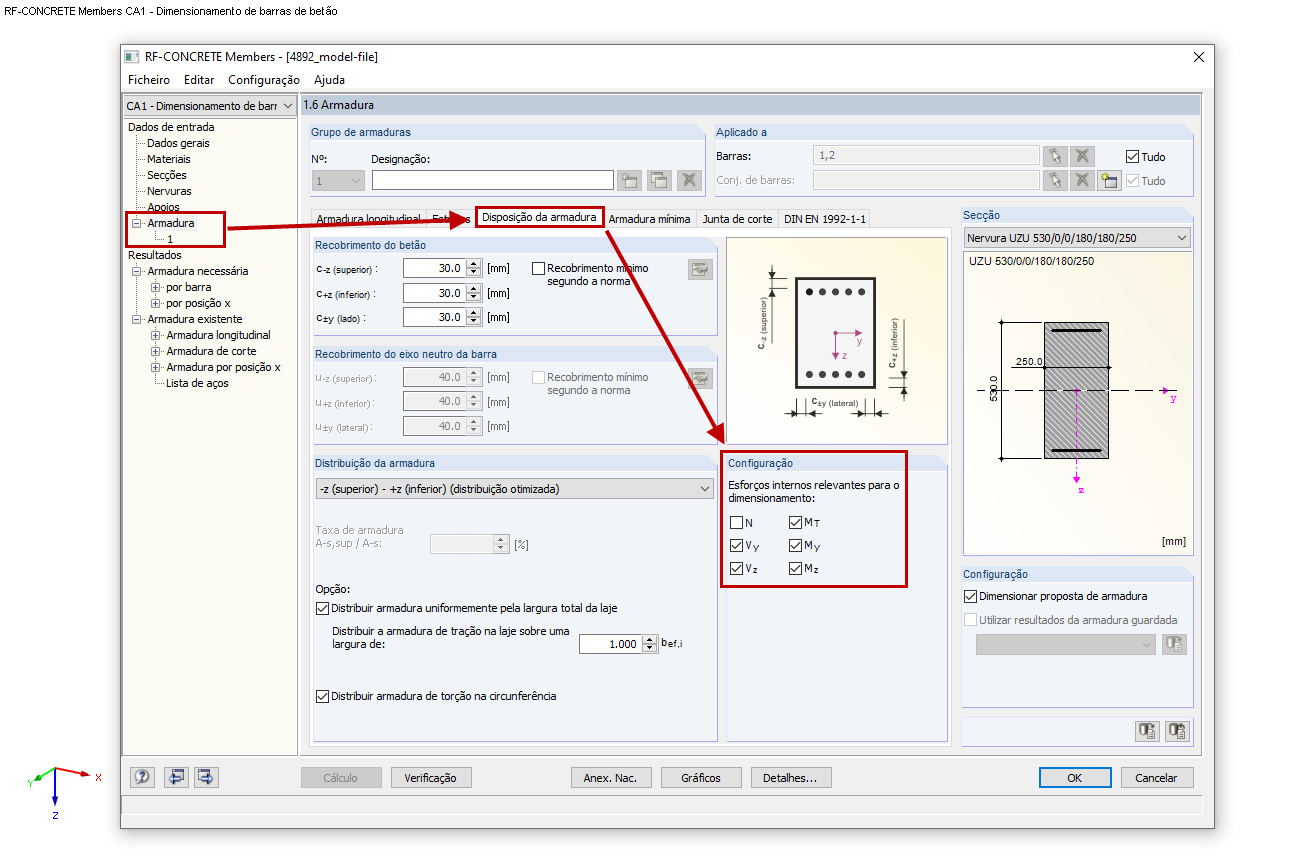Expand the por posição x node under Armadura necessária

point(156,303)
